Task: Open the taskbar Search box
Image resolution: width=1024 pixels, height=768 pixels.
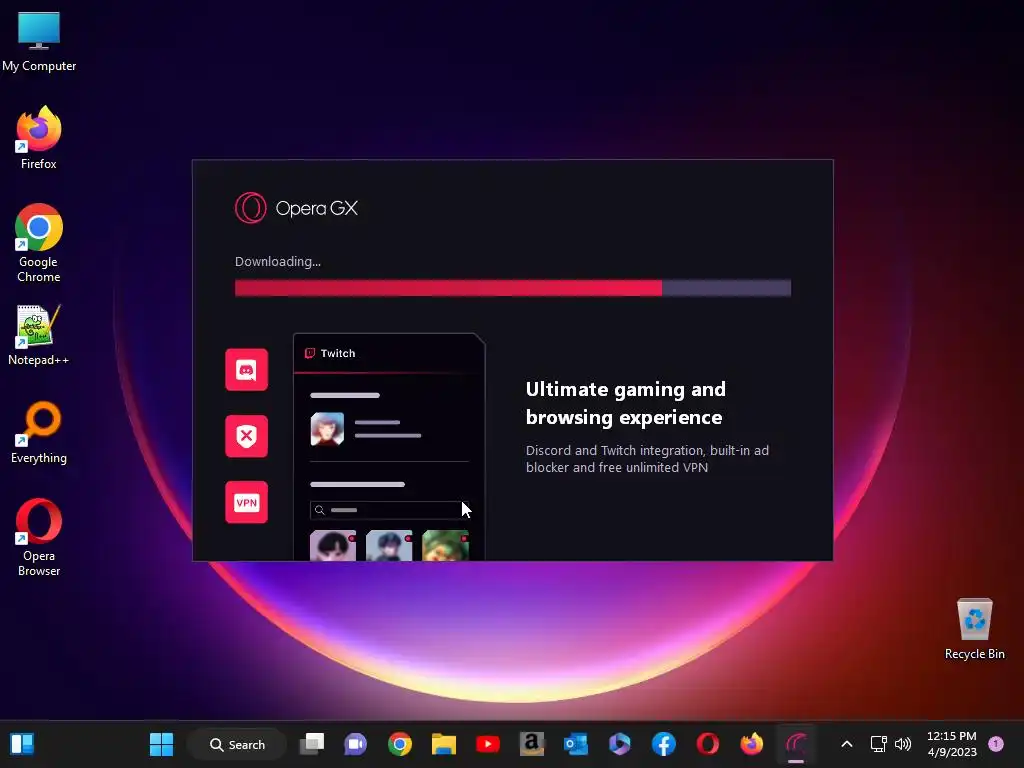Action: click(x=237, y=744)
